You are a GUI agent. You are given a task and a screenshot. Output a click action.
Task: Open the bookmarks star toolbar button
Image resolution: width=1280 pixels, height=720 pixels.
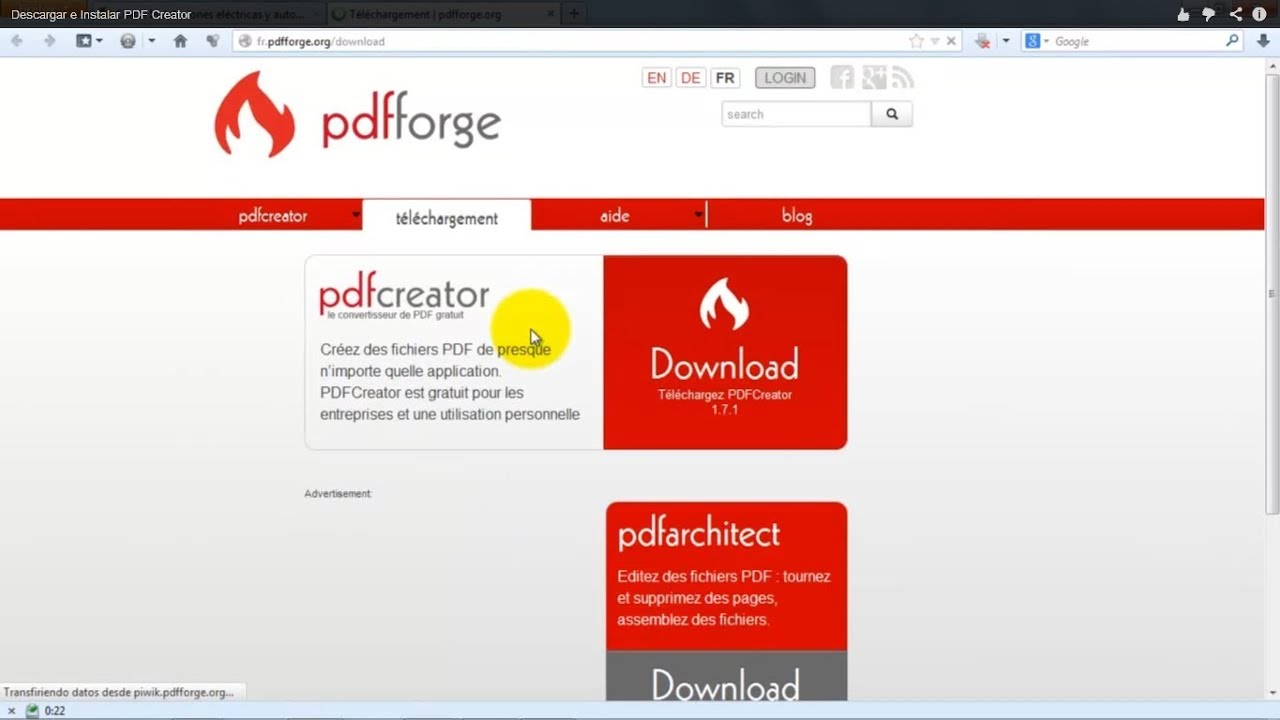point(84,41)
